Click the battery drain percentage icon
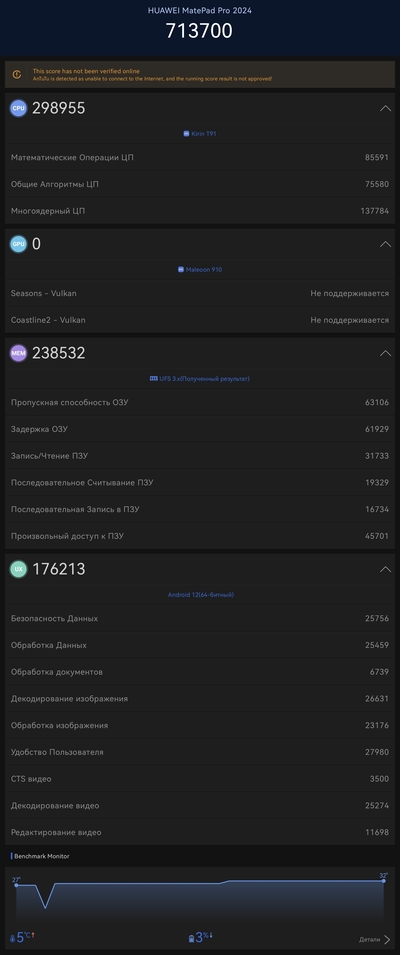 pyautogui.click(x=191, y=939)
